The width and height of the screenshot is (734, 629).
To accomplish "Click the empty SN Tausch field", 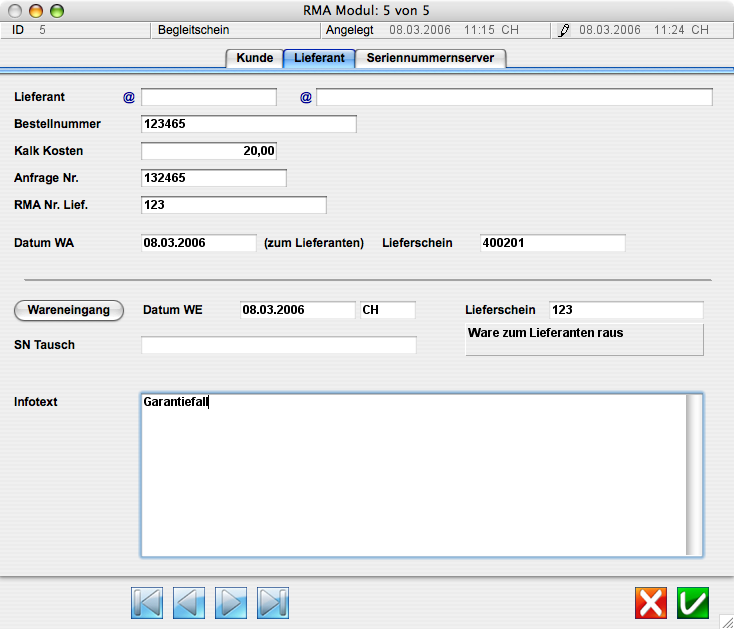I will click(278, 345).
